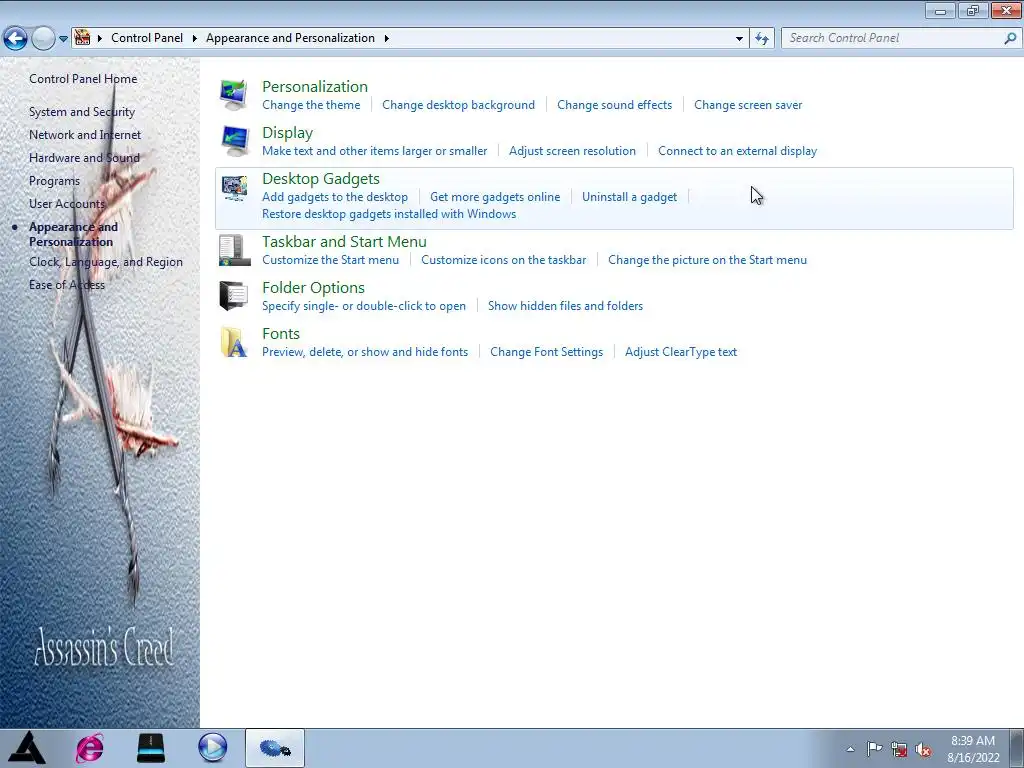The image size is (1024, 768).
Task: Click Change the picture on Start menu
Action: (x=707, y=260)
